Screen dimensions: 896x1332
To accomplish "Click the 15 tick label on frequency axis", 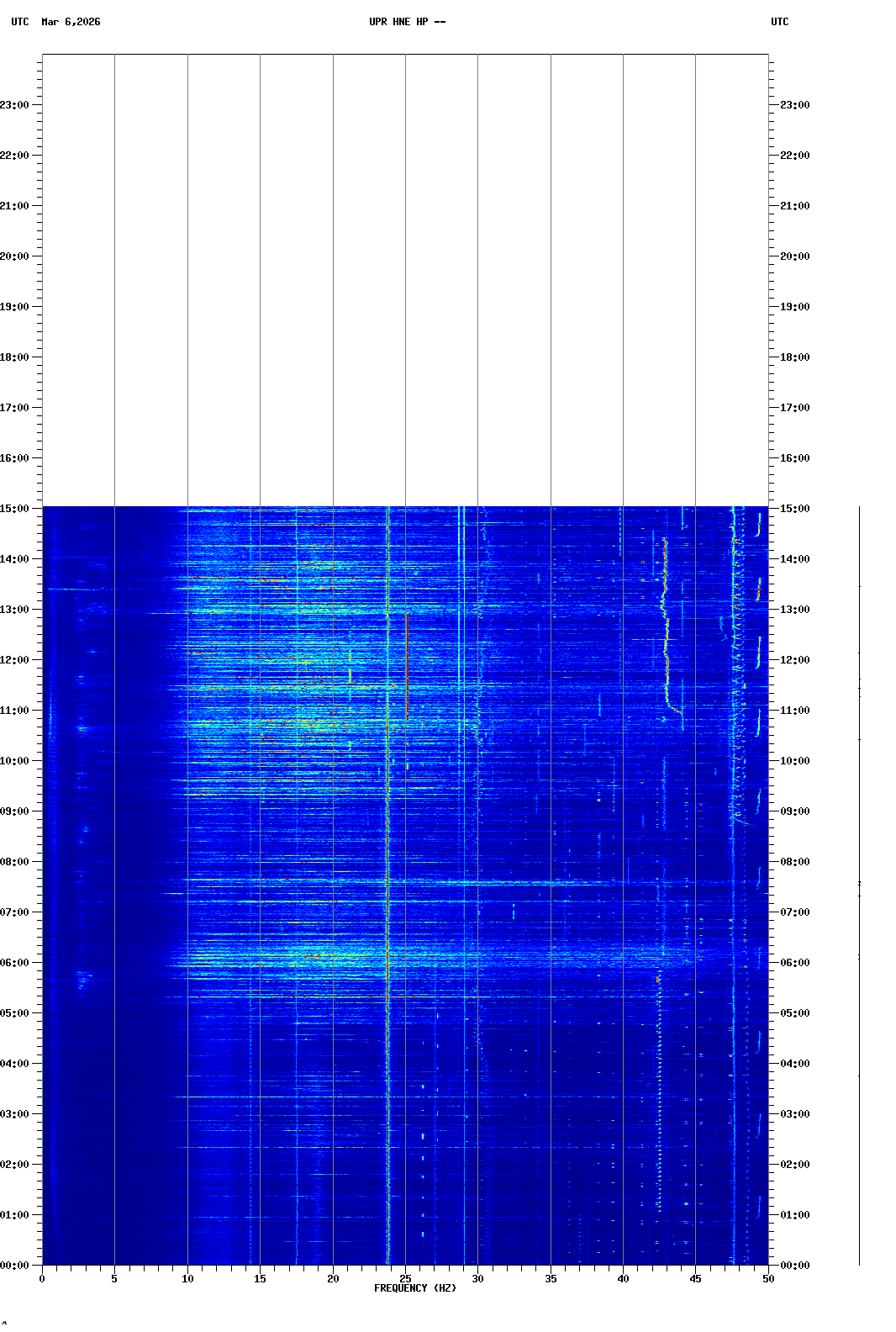I will point(260,1279).
